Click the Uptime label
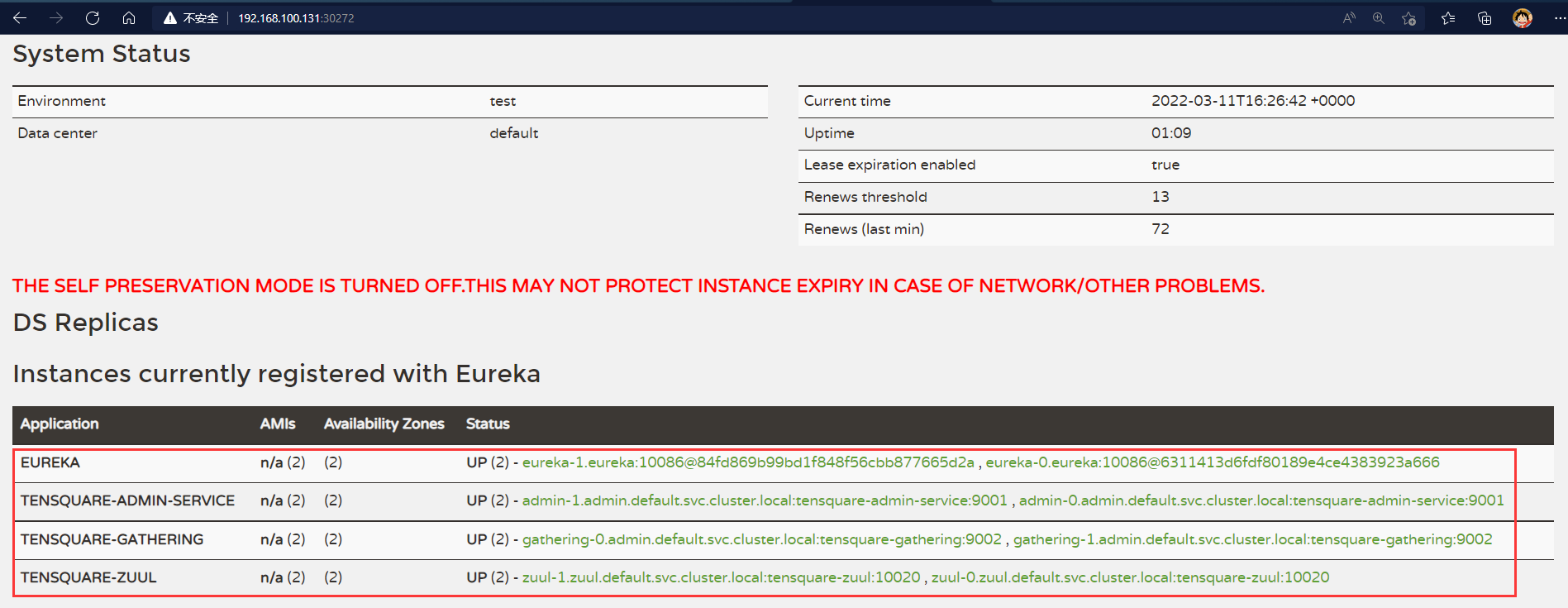 click(829, 133)
